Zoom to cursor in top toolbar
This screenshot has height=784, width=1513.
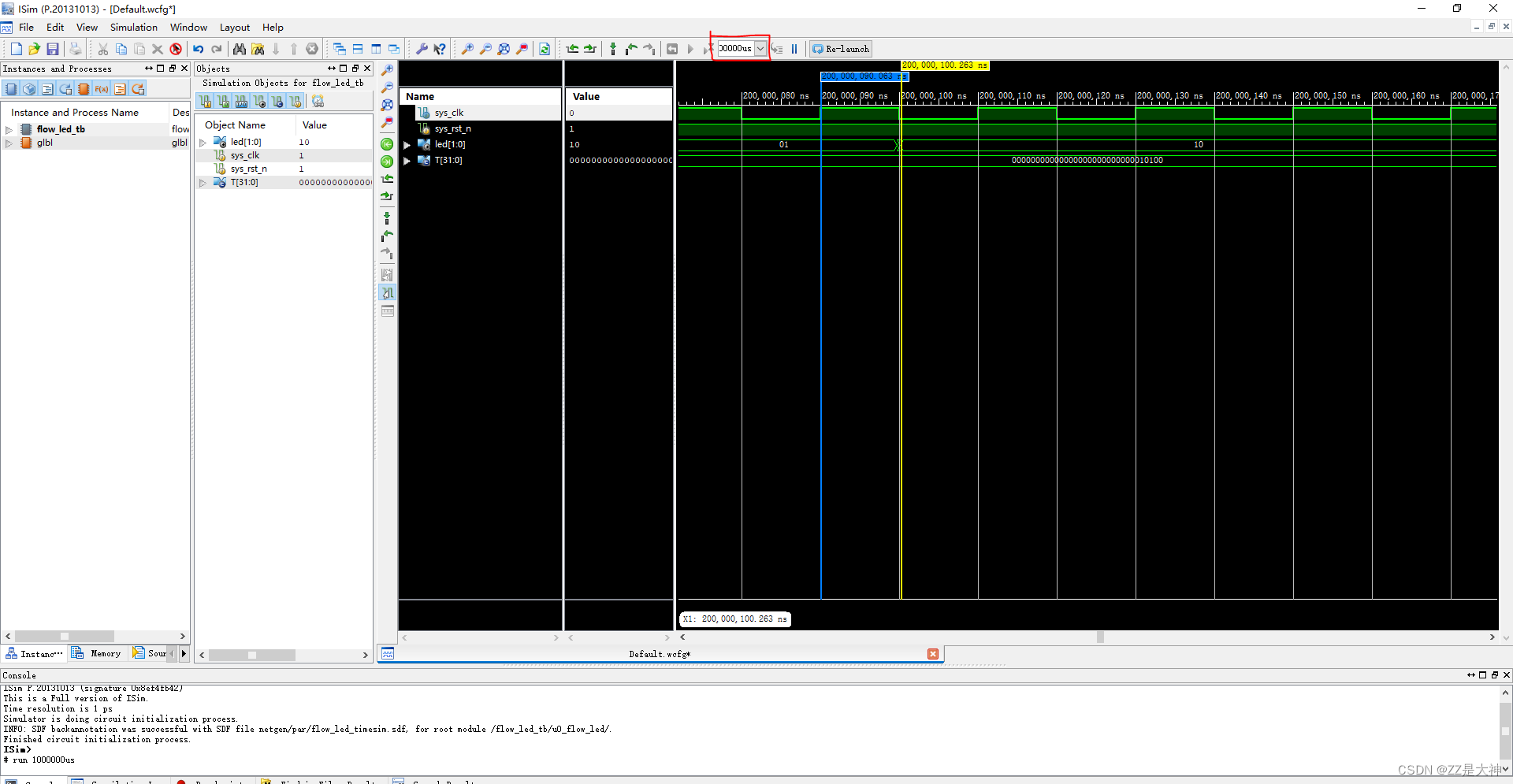point(522,49)
